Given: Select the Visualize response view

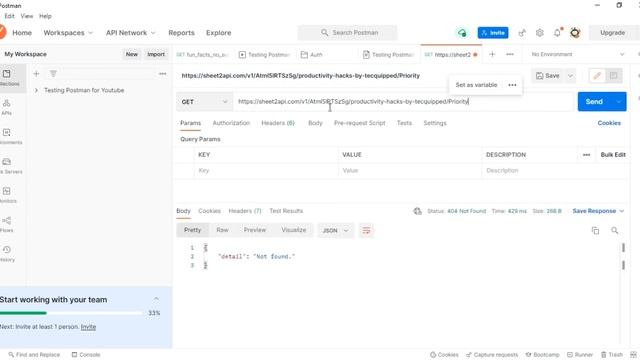Looking at the screenshot, I should [293, 230].
